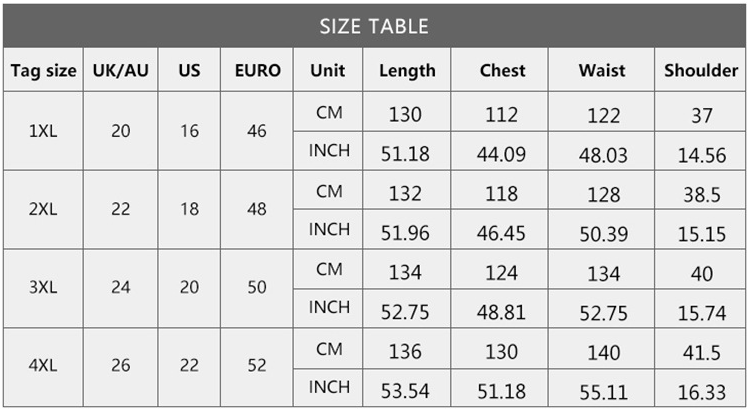Click the Chest column header

502,71
